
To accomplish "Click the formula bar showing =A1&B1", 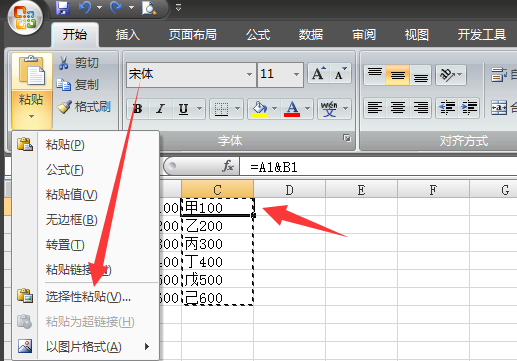I will pyautogui.click(x=378, y=167).
